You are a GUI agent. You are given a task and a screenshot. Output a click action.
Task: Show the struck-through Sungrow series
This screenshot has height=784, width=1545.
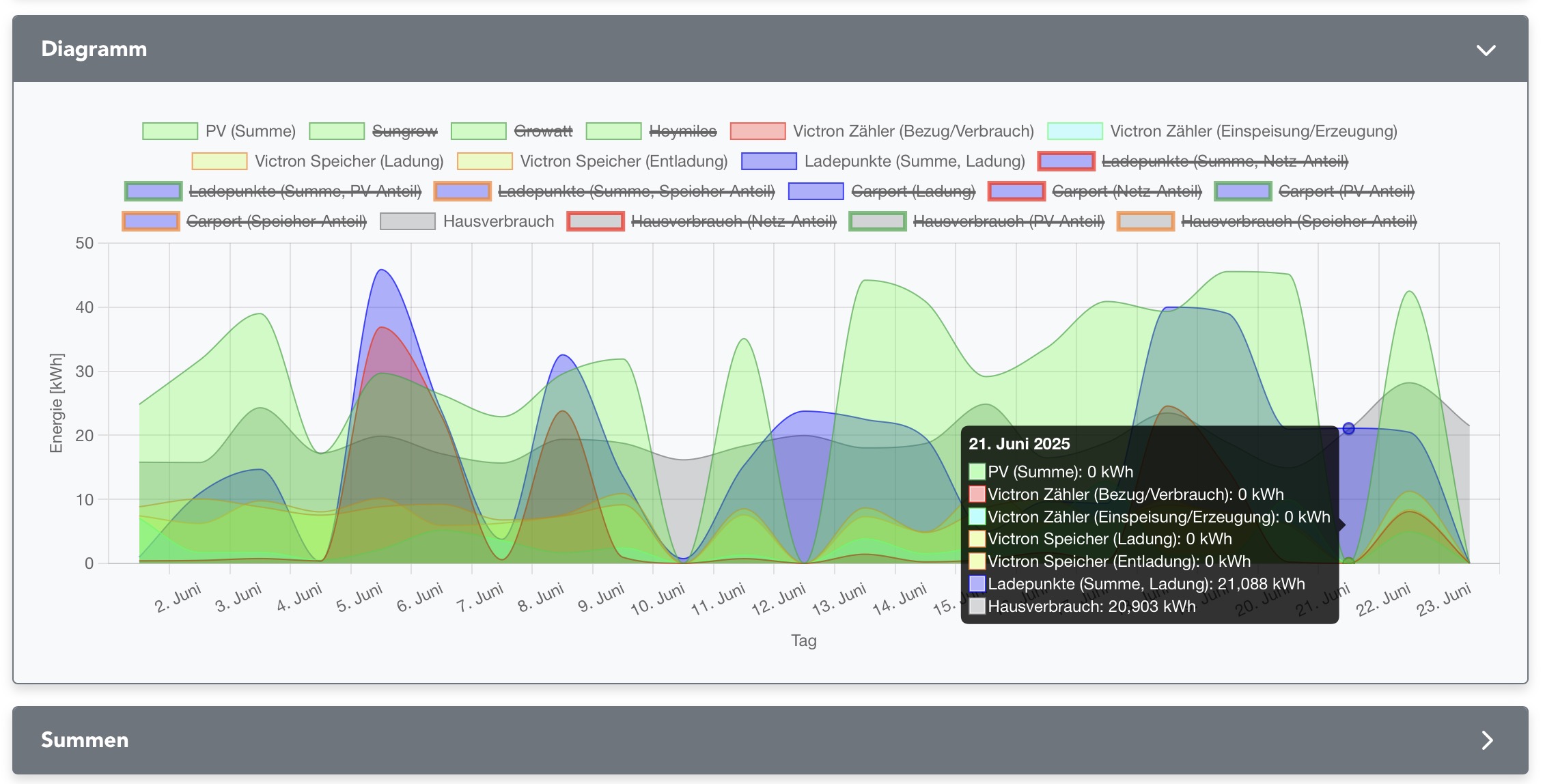click(404, 131)
